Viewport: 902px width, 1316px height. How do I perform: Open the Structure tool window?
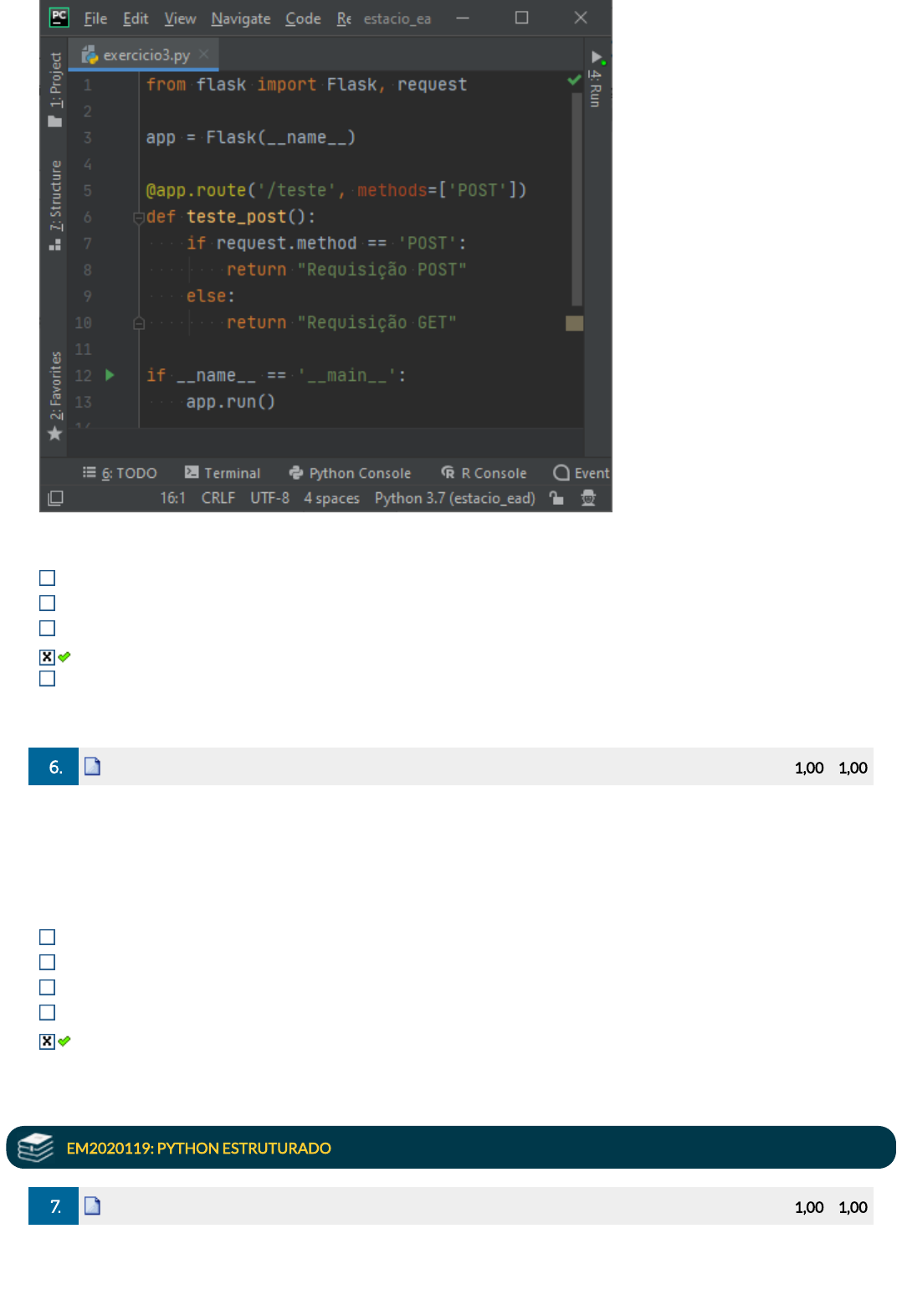coord(55,204)
